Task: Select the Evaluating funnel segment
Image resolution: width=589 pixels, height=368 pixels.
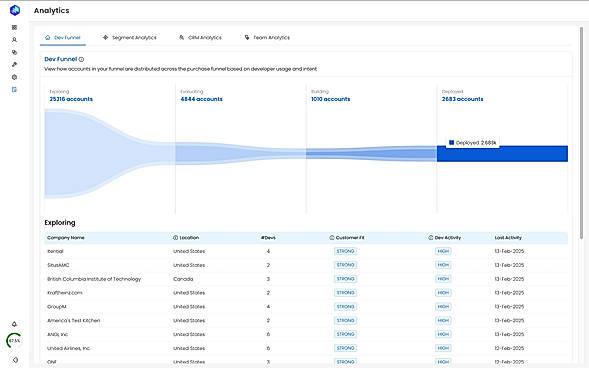Action: pos(240,153)
